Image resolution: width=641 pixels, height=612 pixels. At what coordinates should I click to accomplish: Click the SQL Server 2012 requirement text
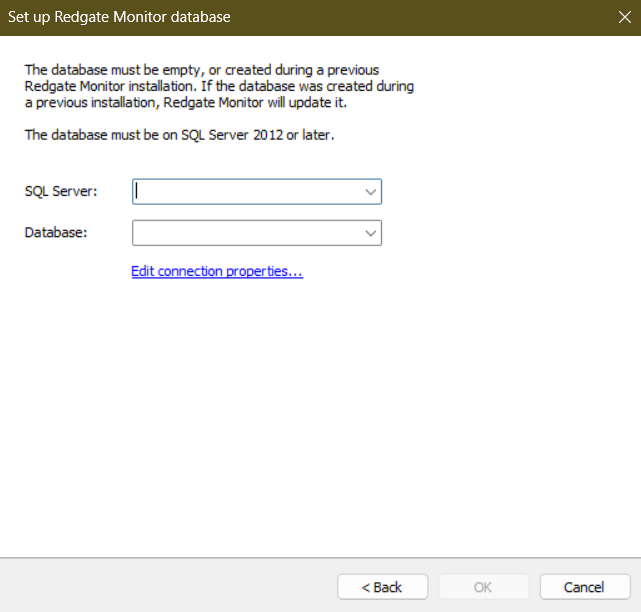pyautogui.click(x=178, y=134)
